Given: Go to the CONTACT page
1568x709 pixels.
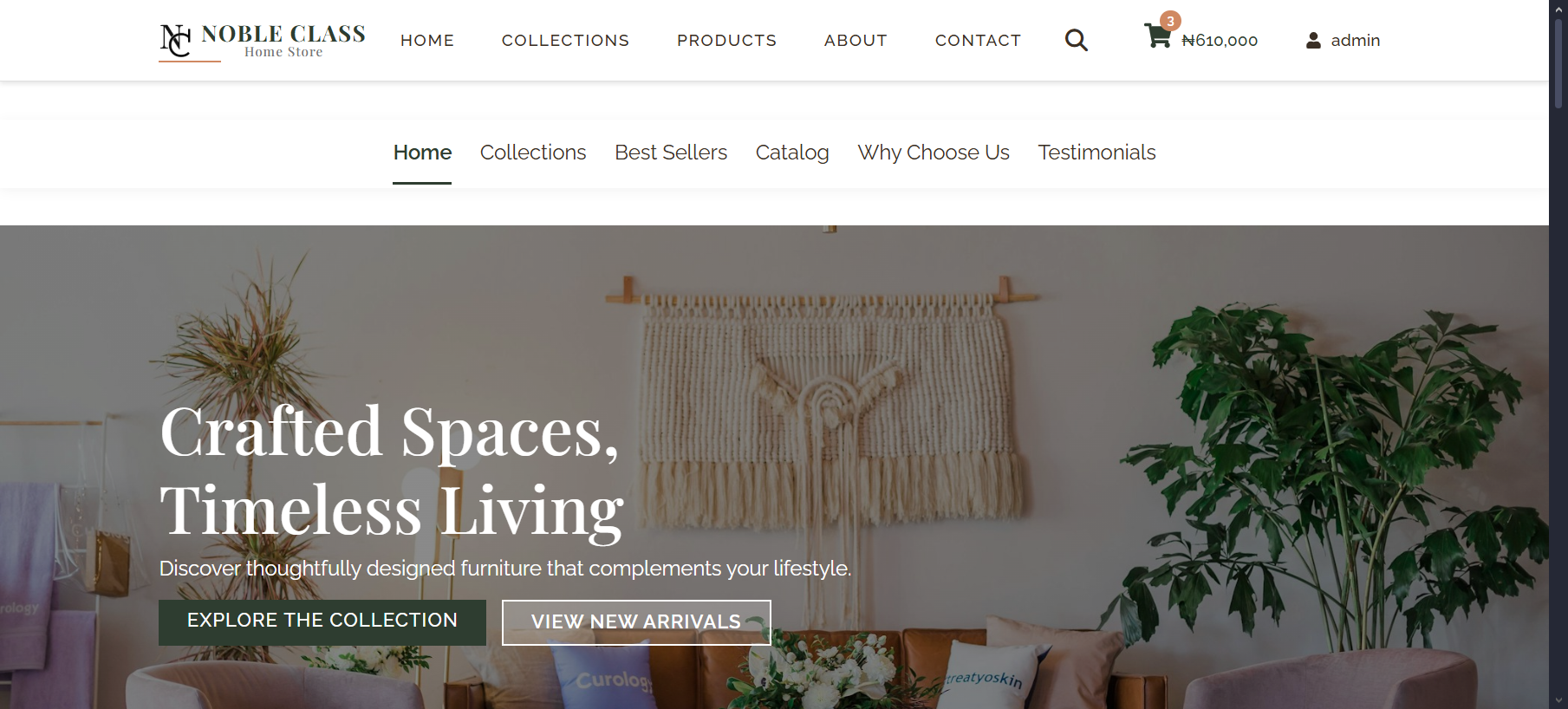Looking at the screenshot, I should (978, 41).
